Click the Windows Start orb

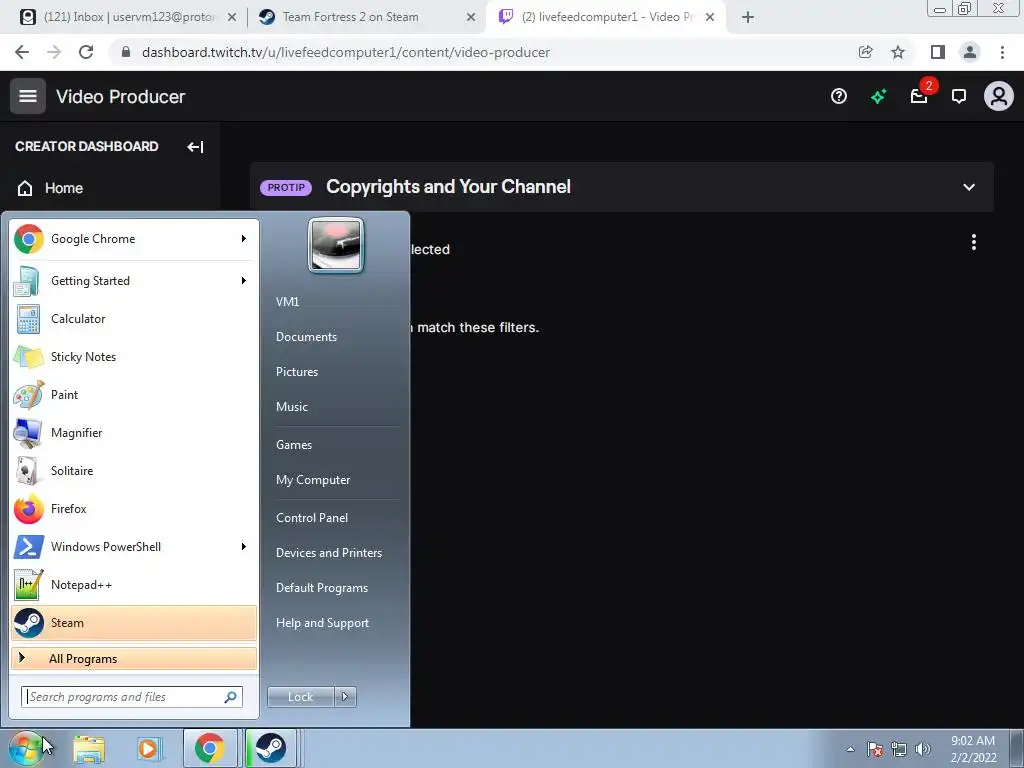(25, 748)
